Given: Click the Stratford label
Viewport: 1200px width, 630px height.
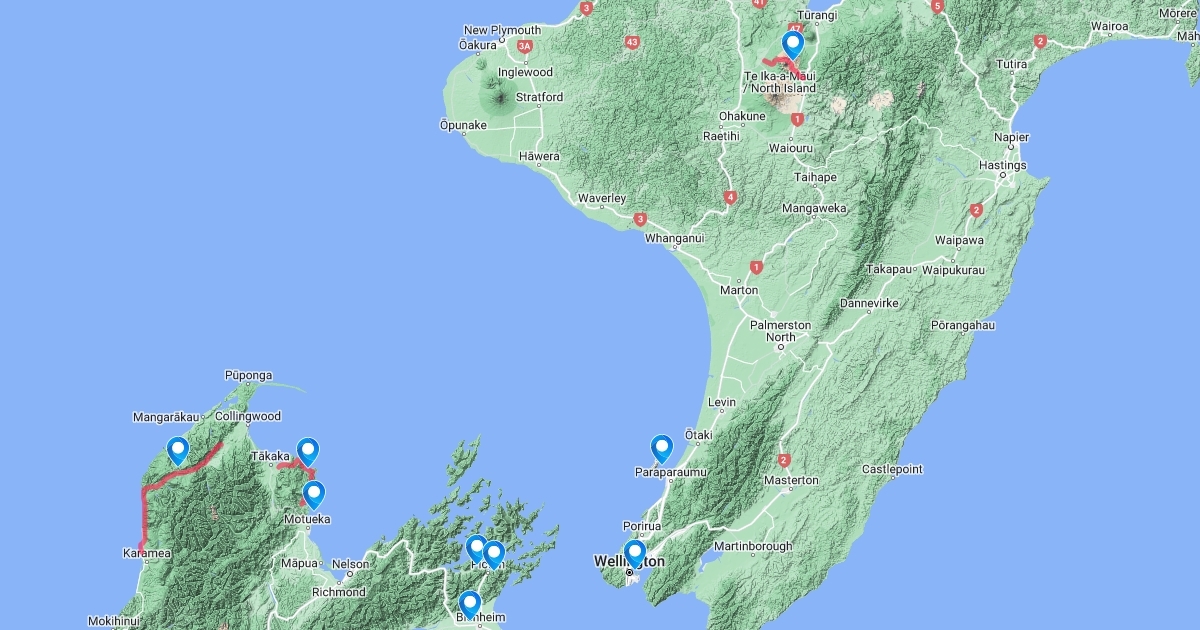Looking at the screenshot, I should [539, 98].
